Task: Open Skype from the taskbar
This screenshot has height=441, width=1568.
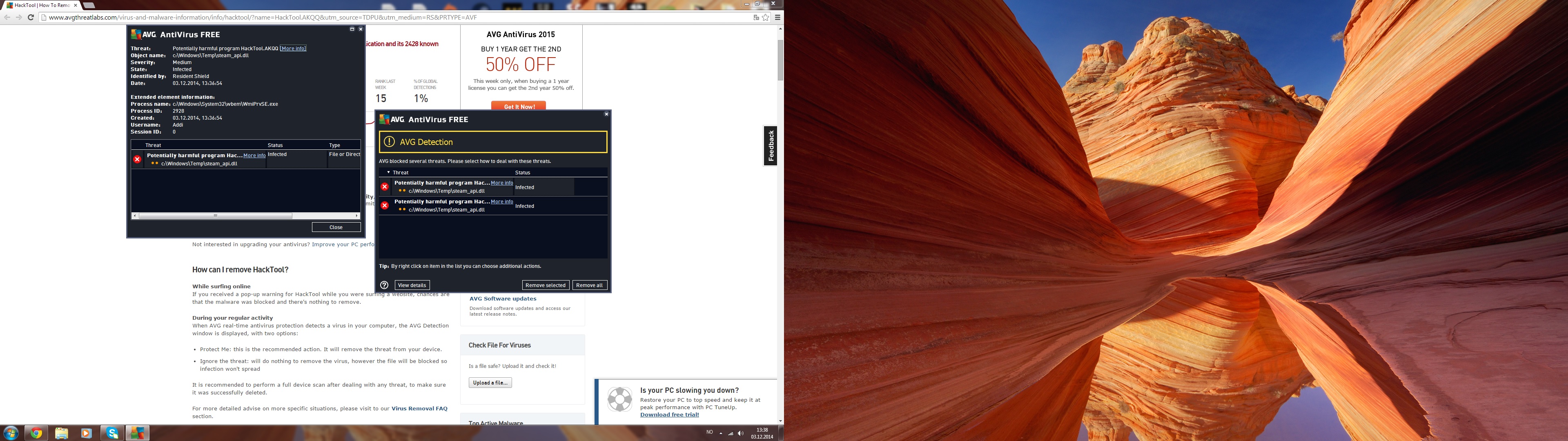Action: 112,433
